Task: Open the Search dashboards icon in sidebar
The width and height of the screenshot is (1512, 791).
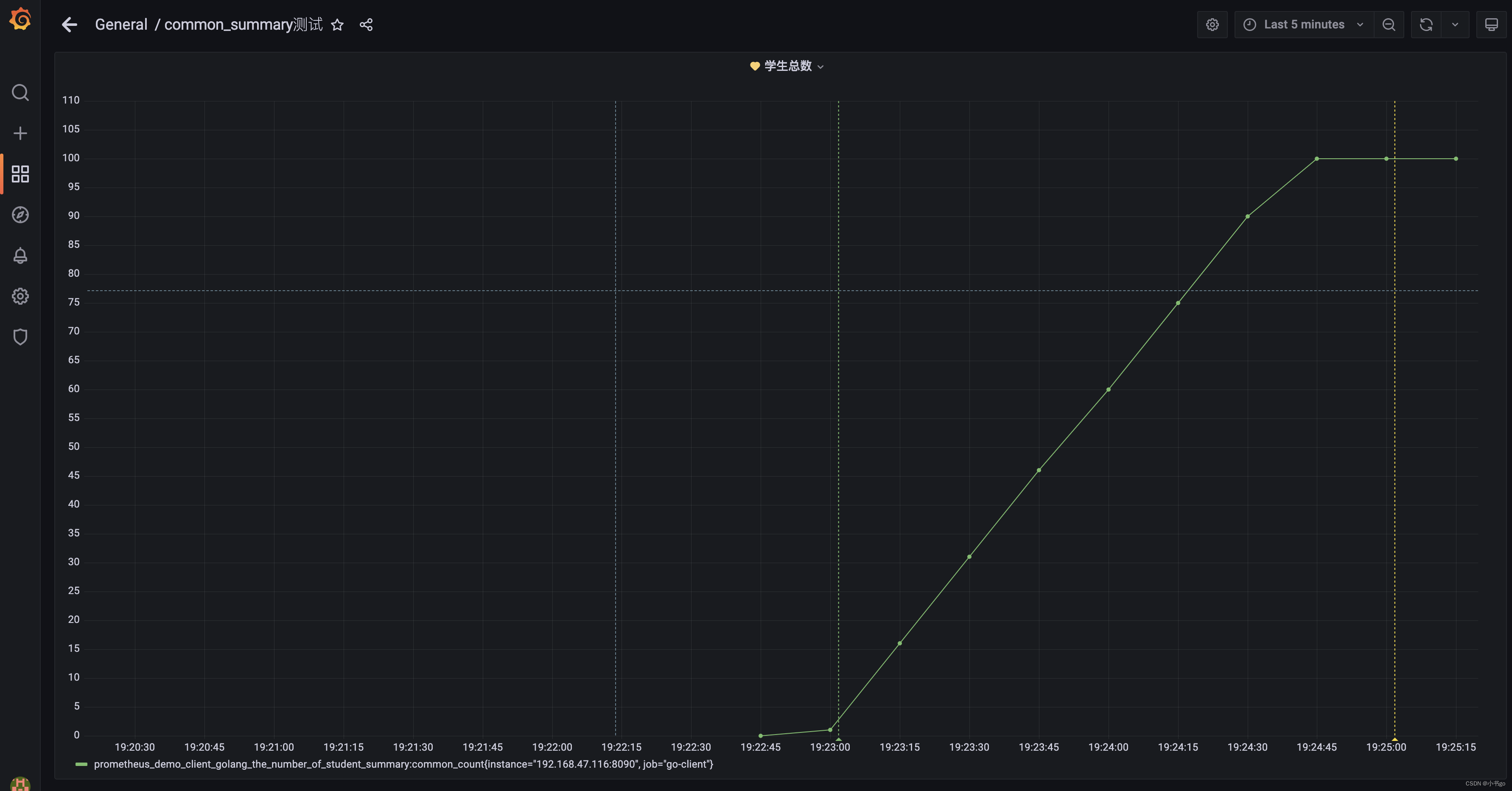Action: 20,92
